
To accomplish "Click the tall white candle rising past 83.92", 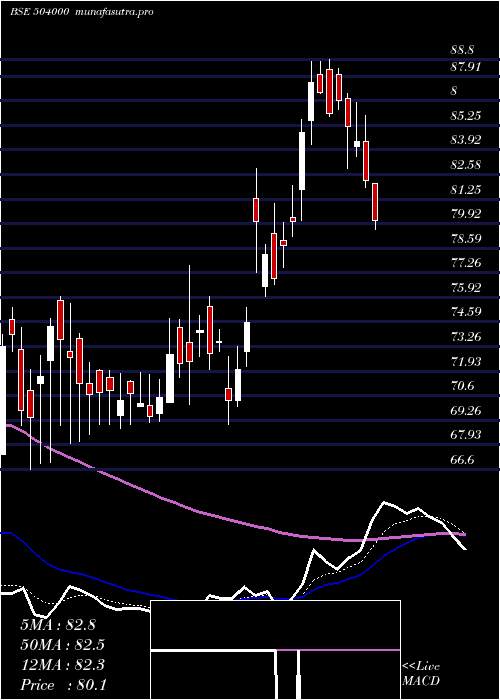I will pos(302,161).
